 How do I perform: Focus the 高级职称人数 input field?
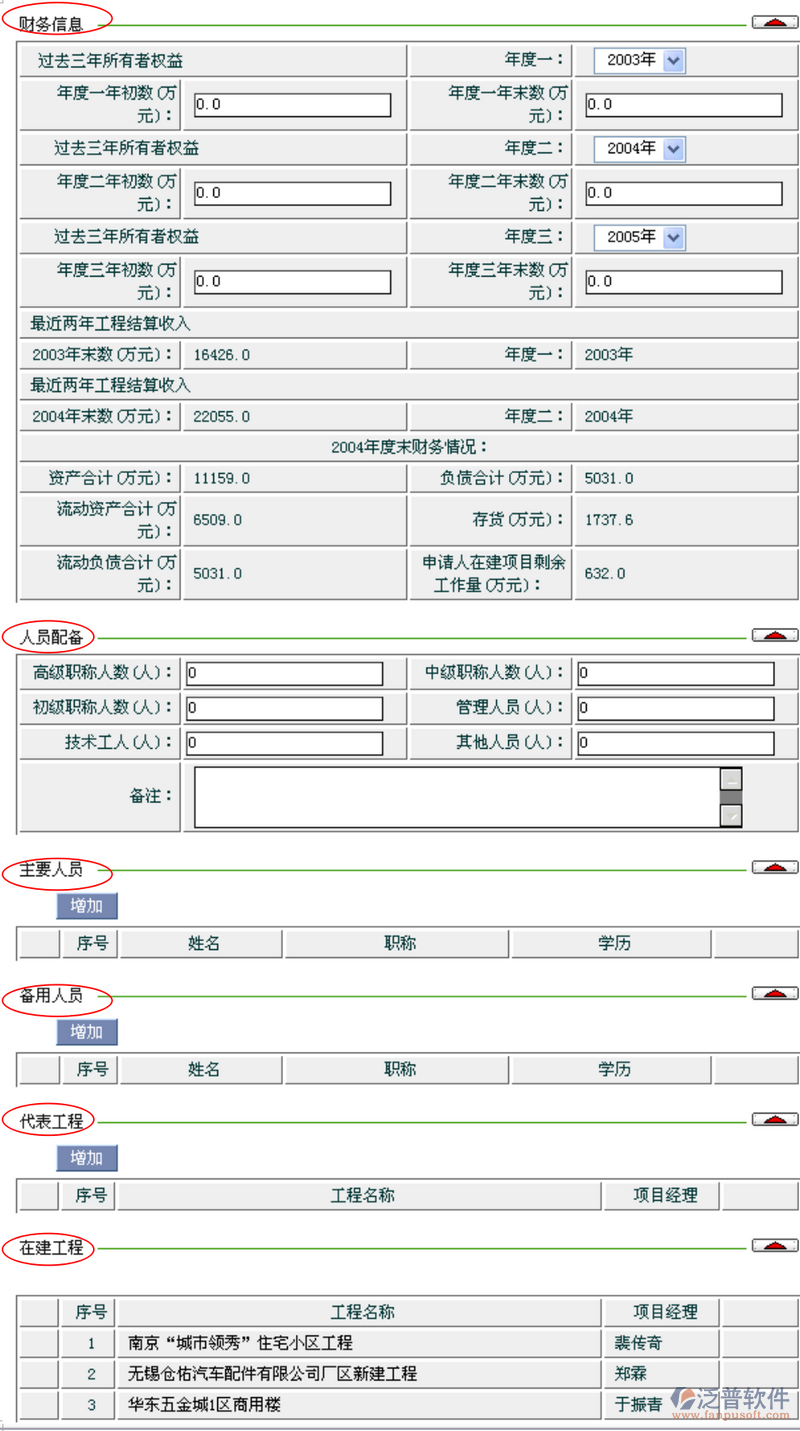284,674
